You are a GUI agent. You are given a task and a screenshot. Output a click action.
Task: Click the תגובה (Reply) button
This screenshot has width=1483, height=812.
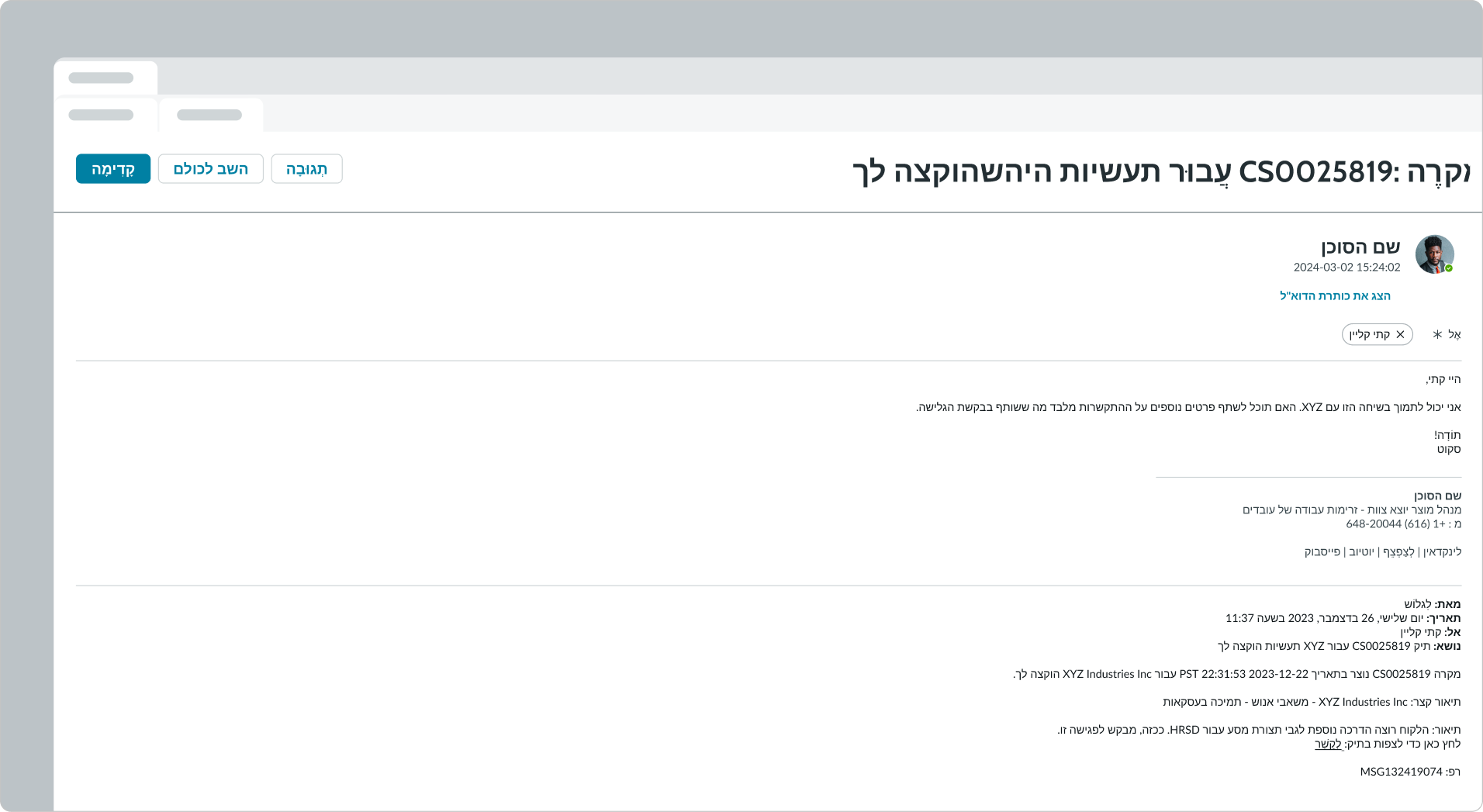click(307, 168)
